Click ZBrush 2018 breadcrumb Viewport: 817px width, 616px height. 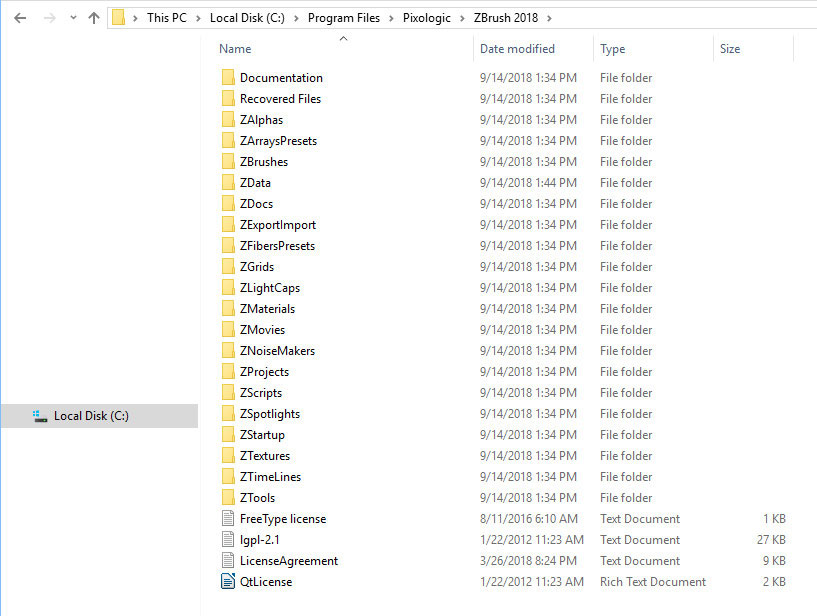point(506,18)
